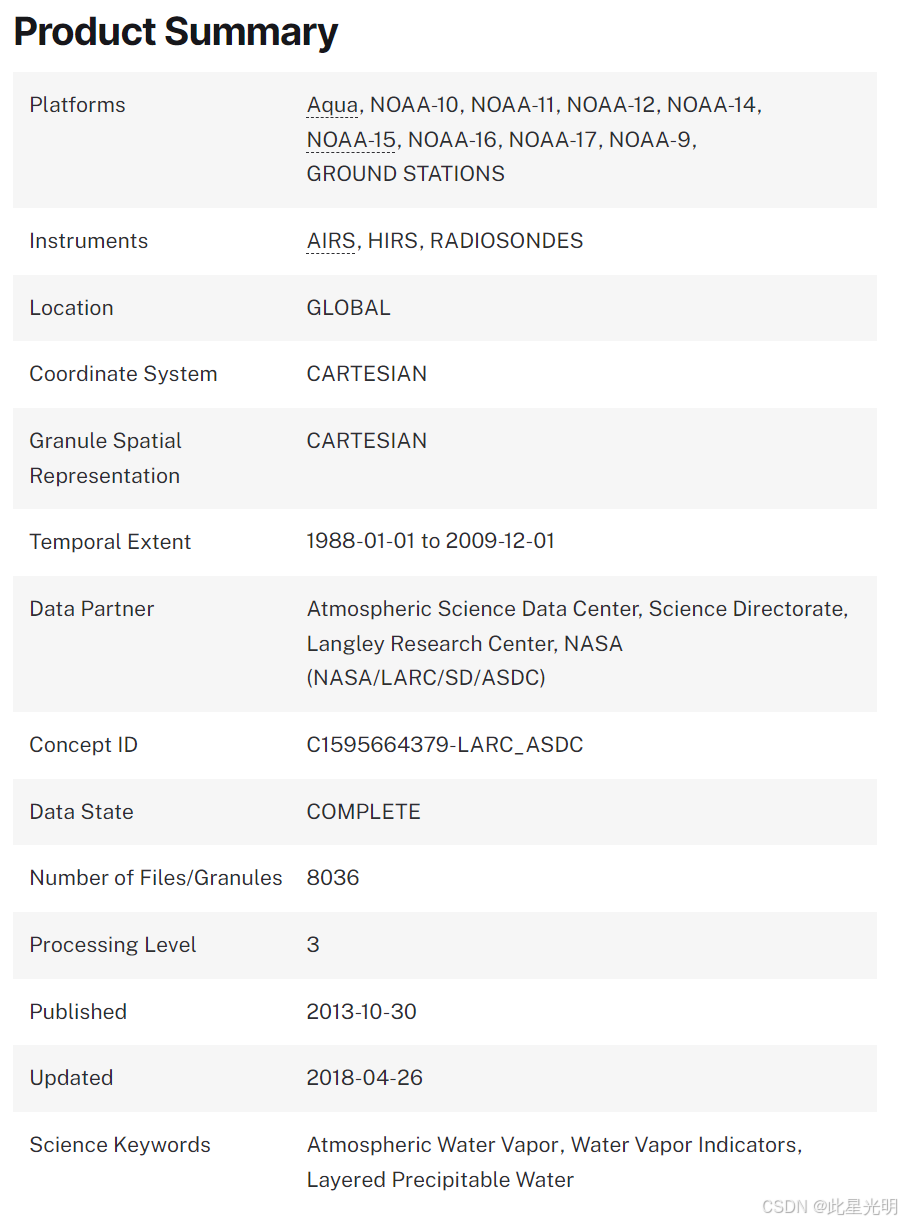The image size is (902, 1222).
Task: Open the NOAA-15 platform link
Action: (x=351, y=139)
